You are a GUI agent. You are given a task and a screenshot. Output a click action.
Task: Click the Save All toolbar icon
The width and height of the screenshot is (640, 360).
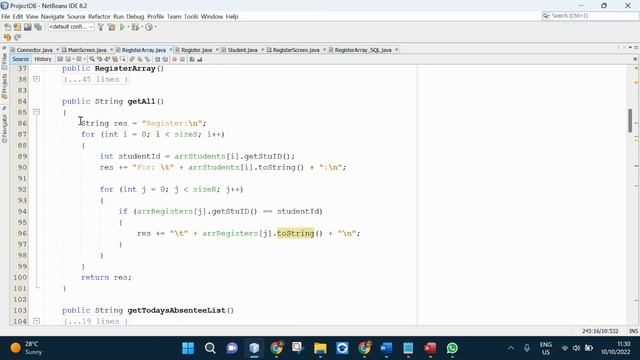pos(38,27)
